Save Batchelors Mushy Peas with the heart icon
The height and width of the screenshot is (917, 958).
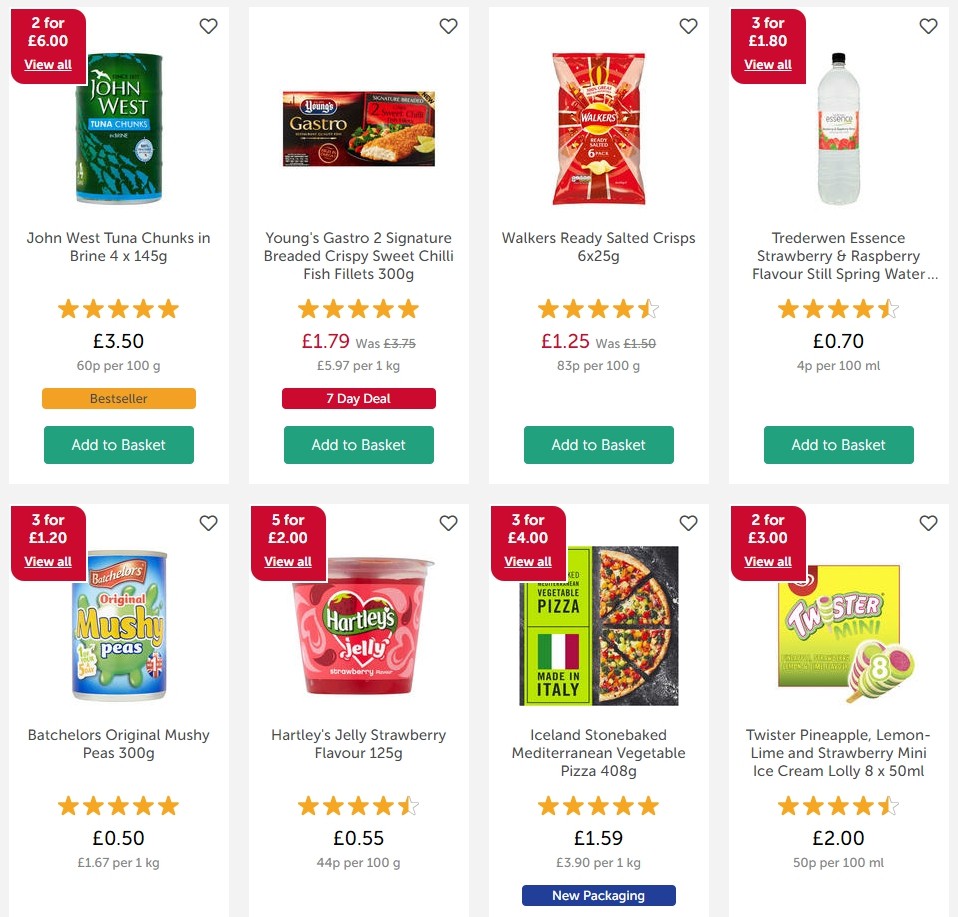(x=208, y=523)
